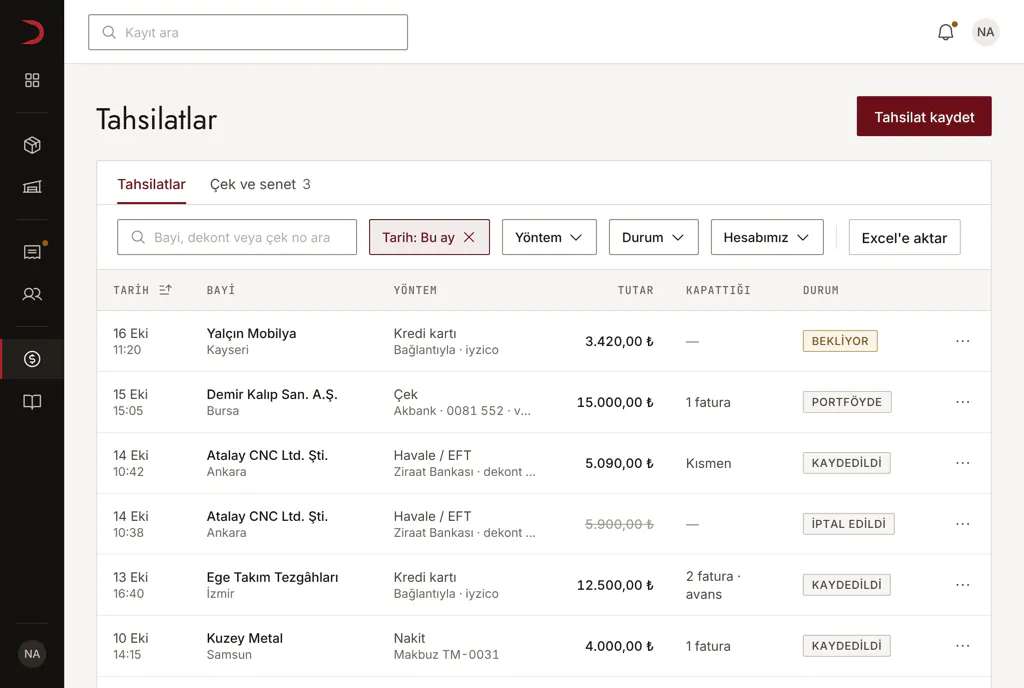Open the dealers people icon in sidebar
1024x688 pixels.
point(32,294)
